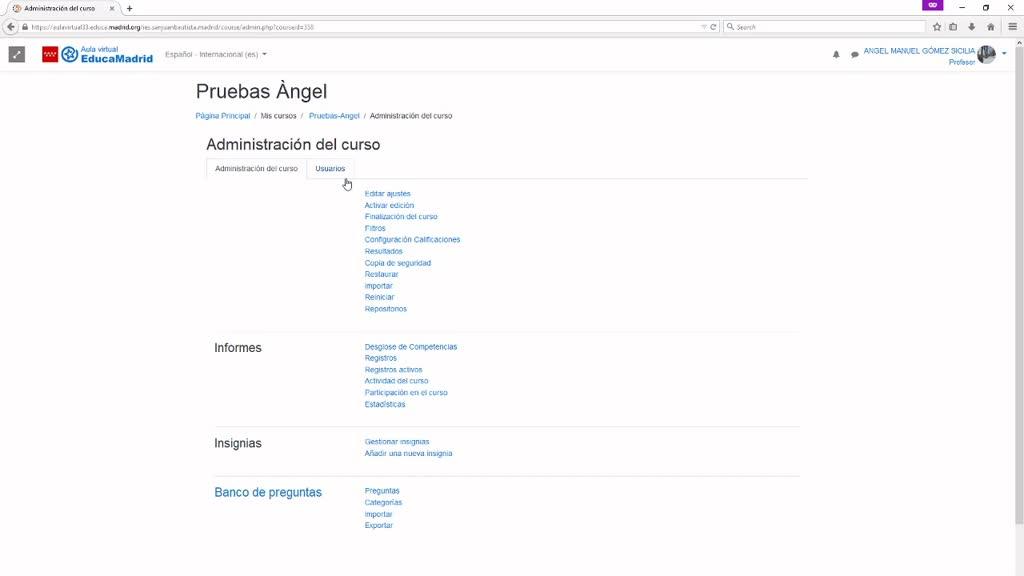Open the Editar ajustes link
The height and width of the screenshot is (576, 1024).
387,194
